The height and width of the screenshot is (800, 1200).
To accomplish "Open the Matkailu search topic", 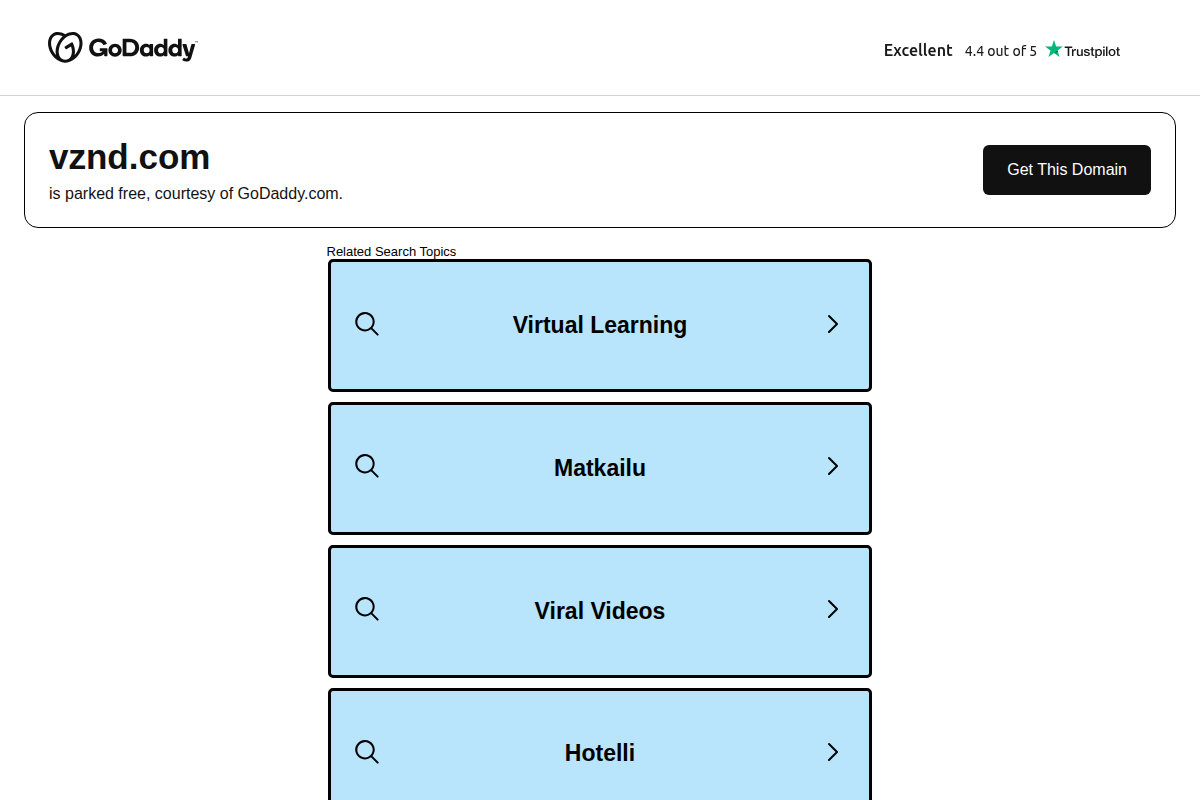I will (x=600, y=468).
